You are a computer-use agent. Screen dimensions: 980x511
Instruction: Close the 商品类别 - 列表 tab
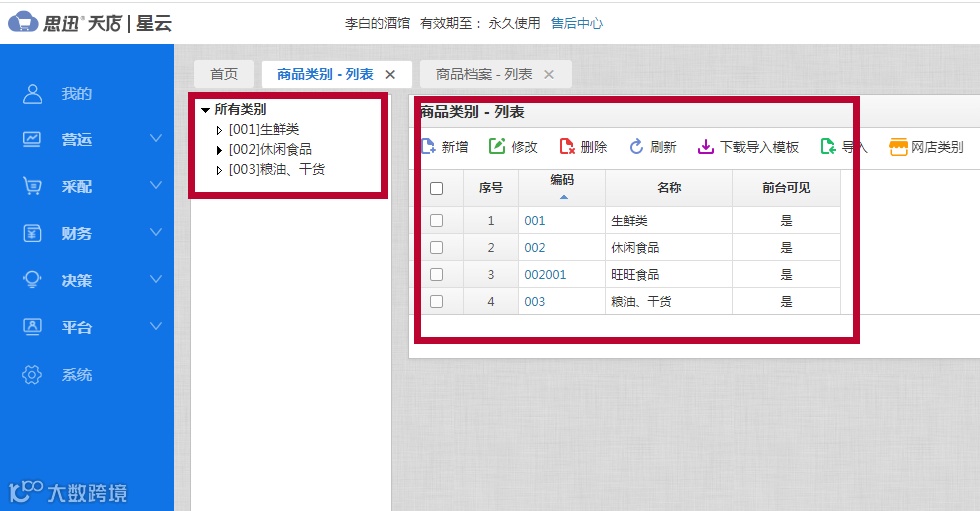(x=390, y=74)
